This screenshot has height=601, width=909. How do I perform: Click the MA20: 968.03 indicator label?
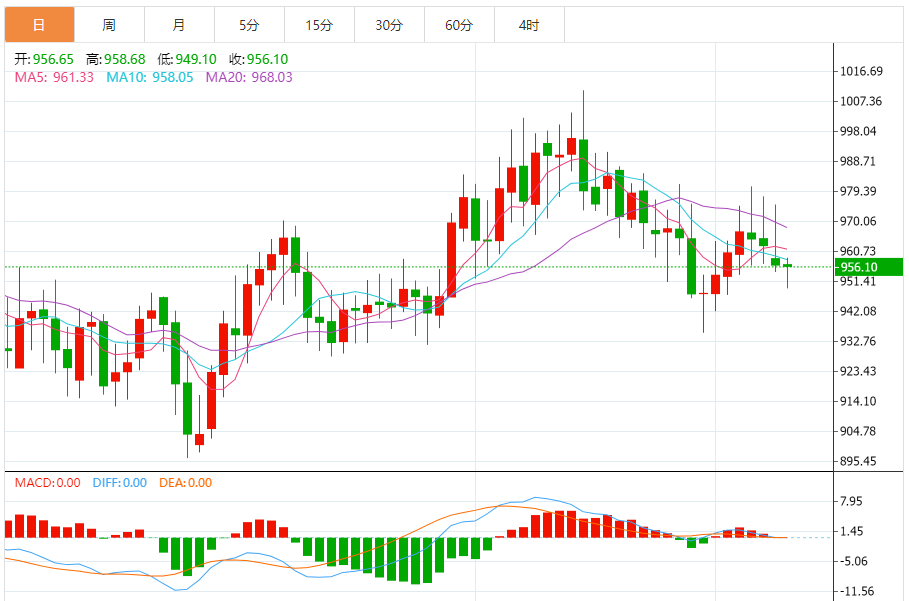click(249, 77)
